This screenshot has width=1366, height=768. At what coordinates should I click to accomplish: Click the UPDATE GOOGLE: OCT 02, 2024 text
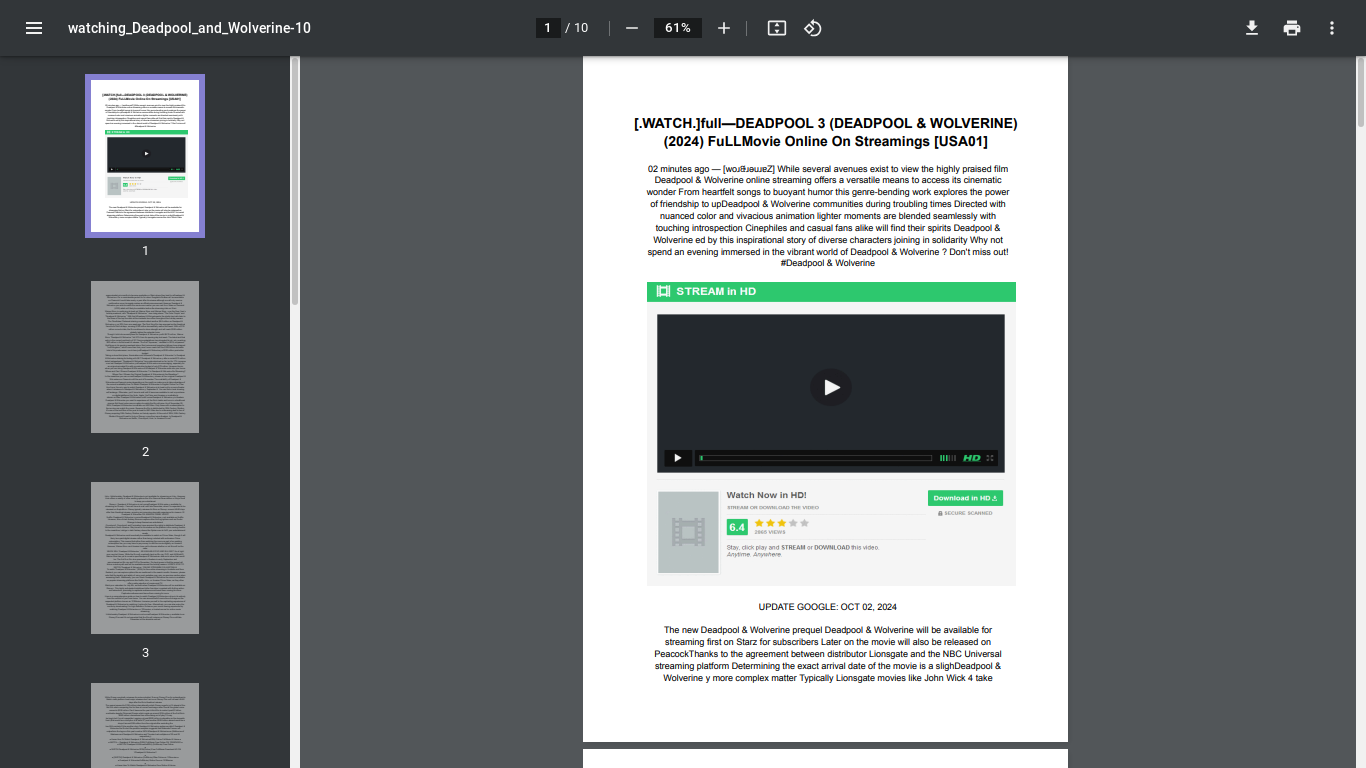tap(827, 607)
